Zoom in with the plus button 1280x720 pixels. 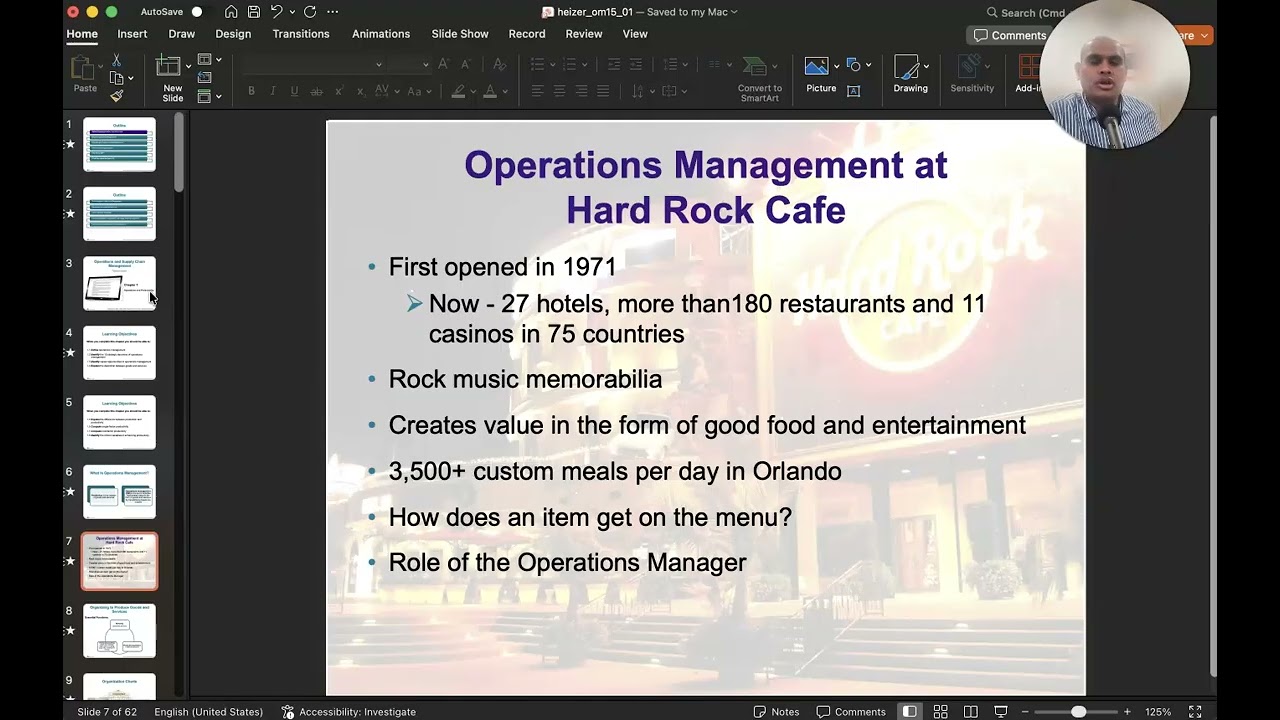[1127, 712]
